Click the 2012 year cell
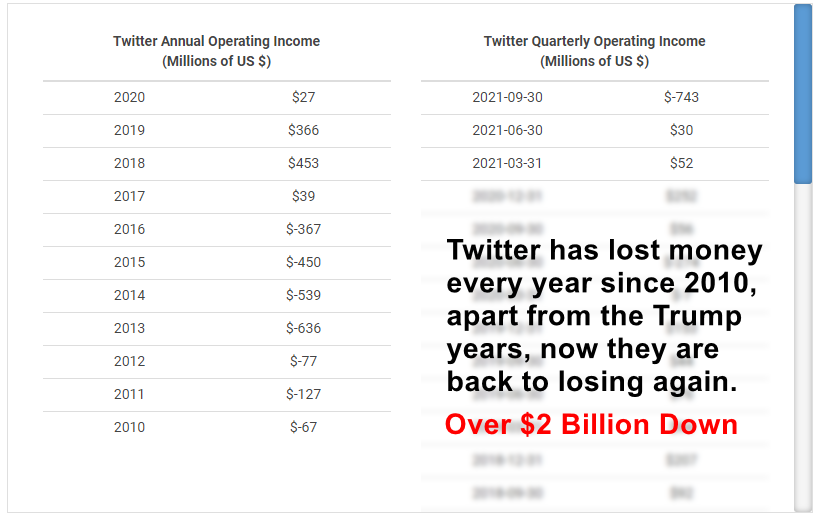 [130, 361]
